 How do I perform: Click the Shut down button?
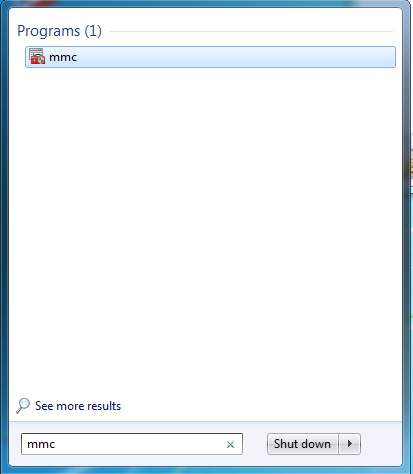click(302, 444)
